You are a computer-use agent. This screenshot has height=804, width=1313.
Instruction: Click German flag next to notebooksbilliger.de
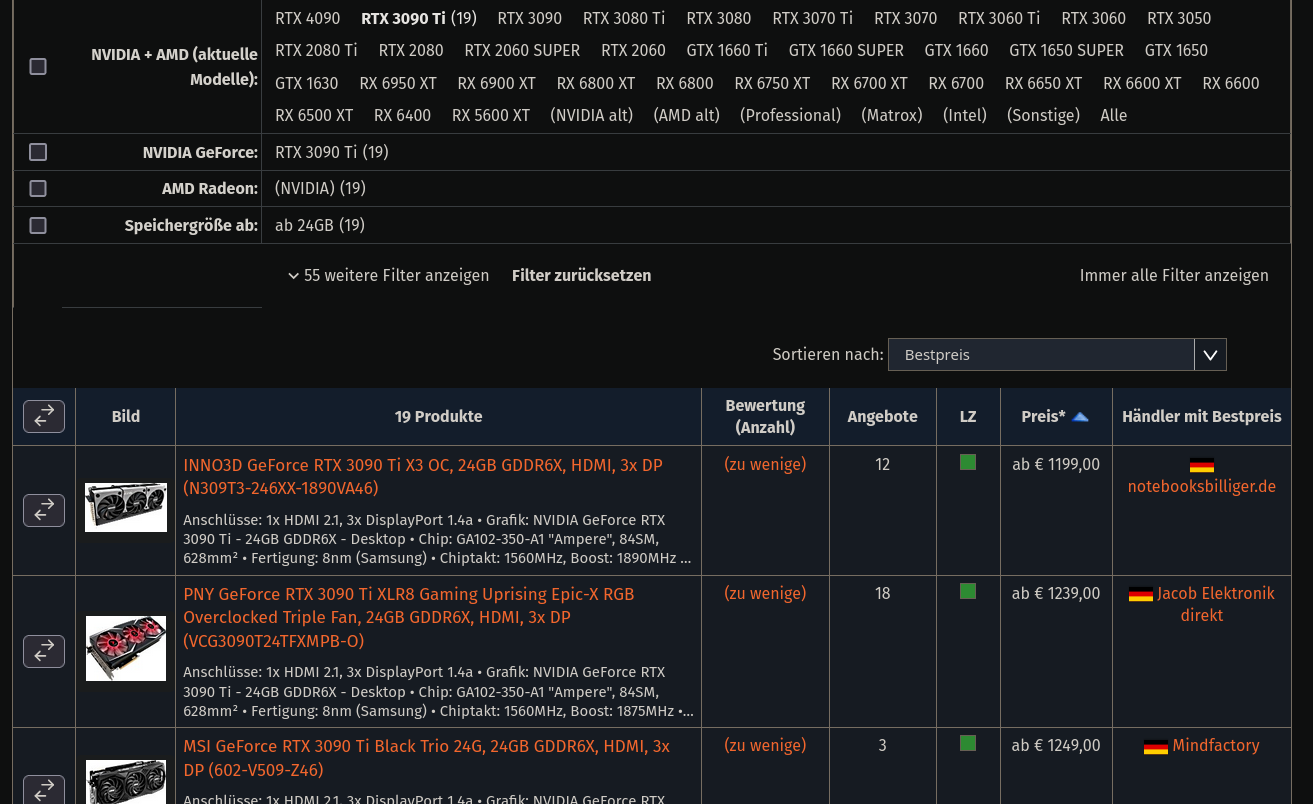[1202, 465]
